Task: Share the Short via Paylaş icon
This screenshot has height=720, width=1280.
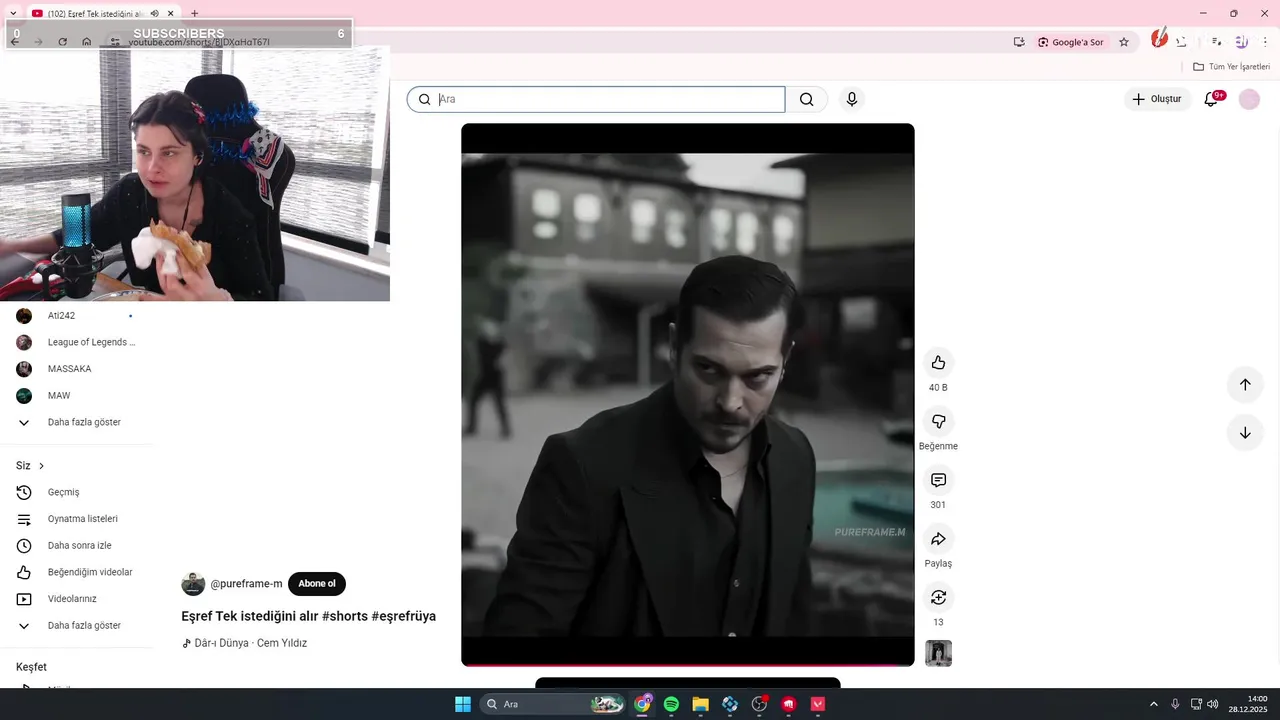Action: pos(938,539)
